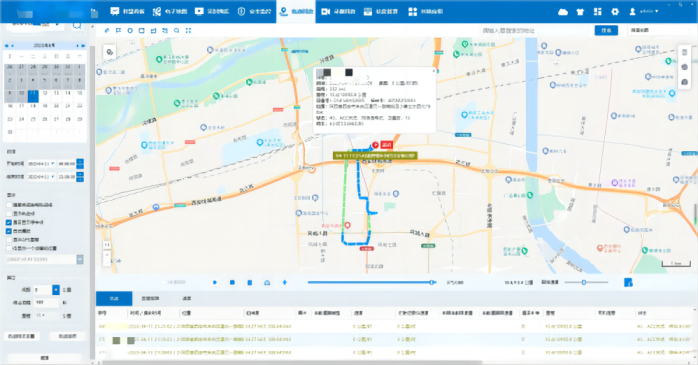The image size is (698, 365).
Task: Click the t-shirt skin icon in top bar
Action: click(580, 12)
